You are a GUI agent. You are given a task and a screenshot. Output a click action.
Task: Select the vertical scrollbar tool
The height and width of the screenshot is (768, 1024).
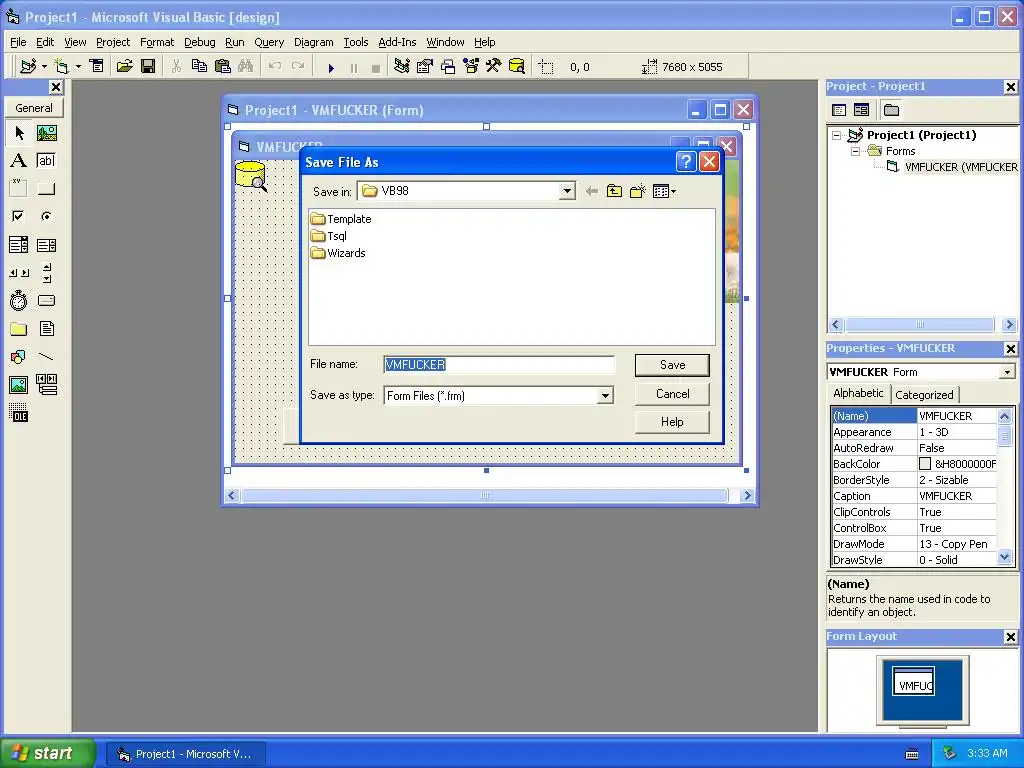[46, 273]
